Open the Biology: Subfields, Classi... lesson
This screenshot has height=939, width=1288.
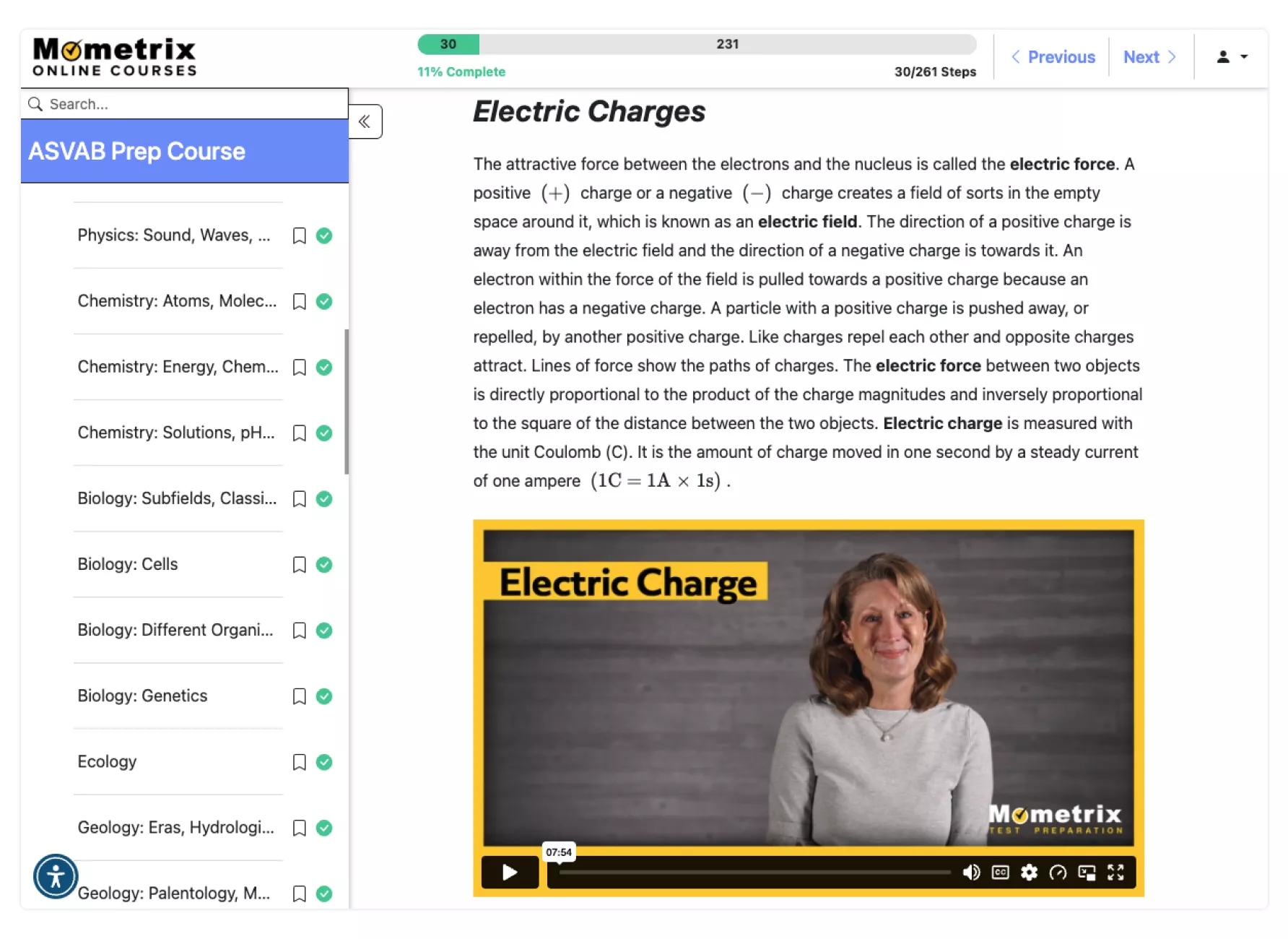(x=177, y=498)
